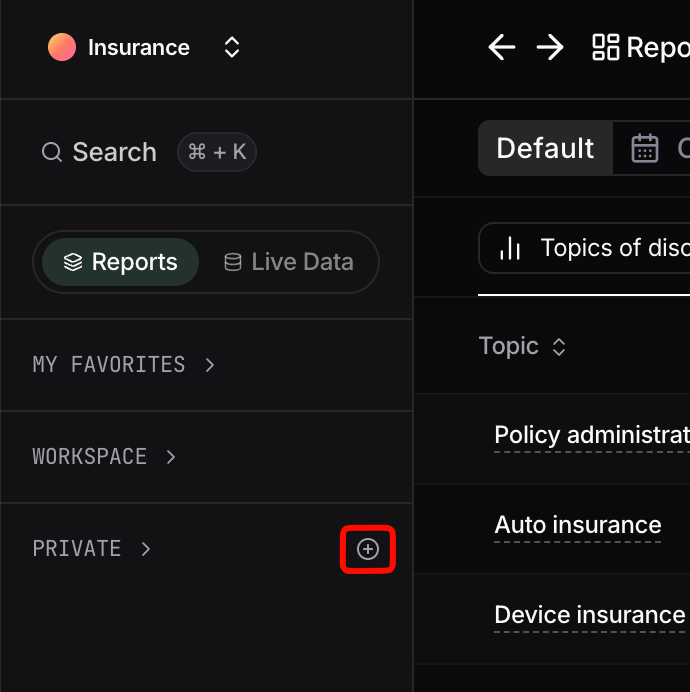
Task: Click the Repo… breadcrumb title text
Action: pos(658,48)
